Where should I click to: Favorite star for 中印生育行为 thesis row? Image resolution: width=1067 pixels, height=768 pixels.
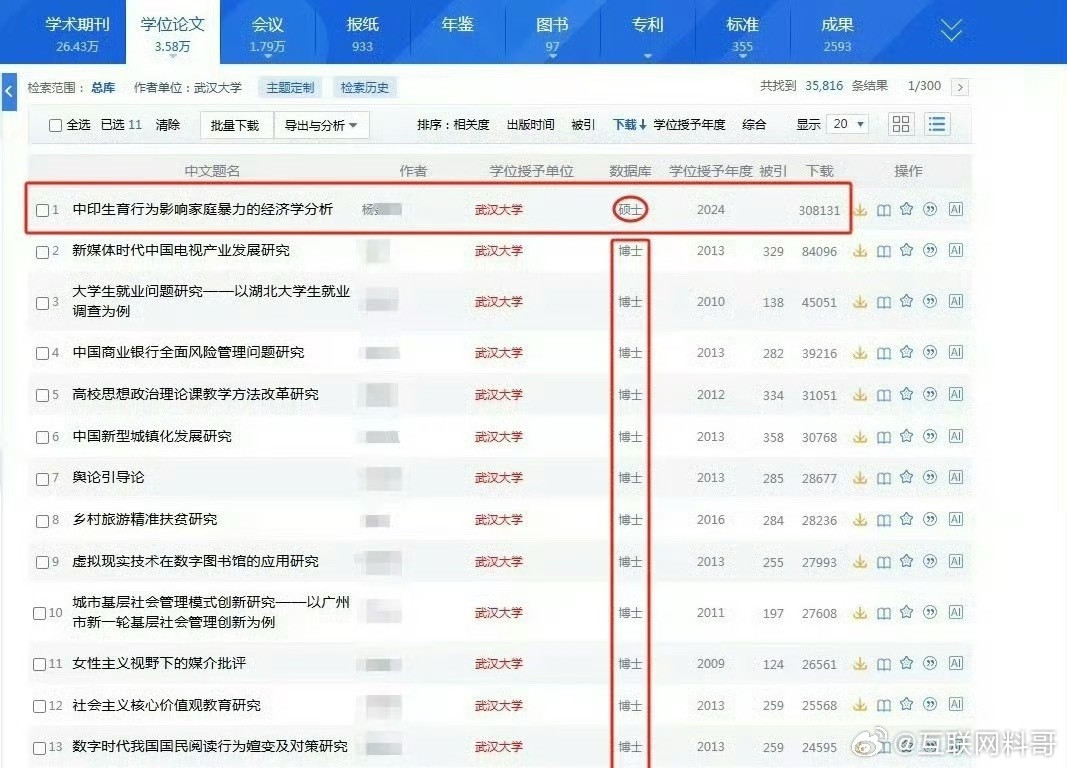tap(906, 209)
